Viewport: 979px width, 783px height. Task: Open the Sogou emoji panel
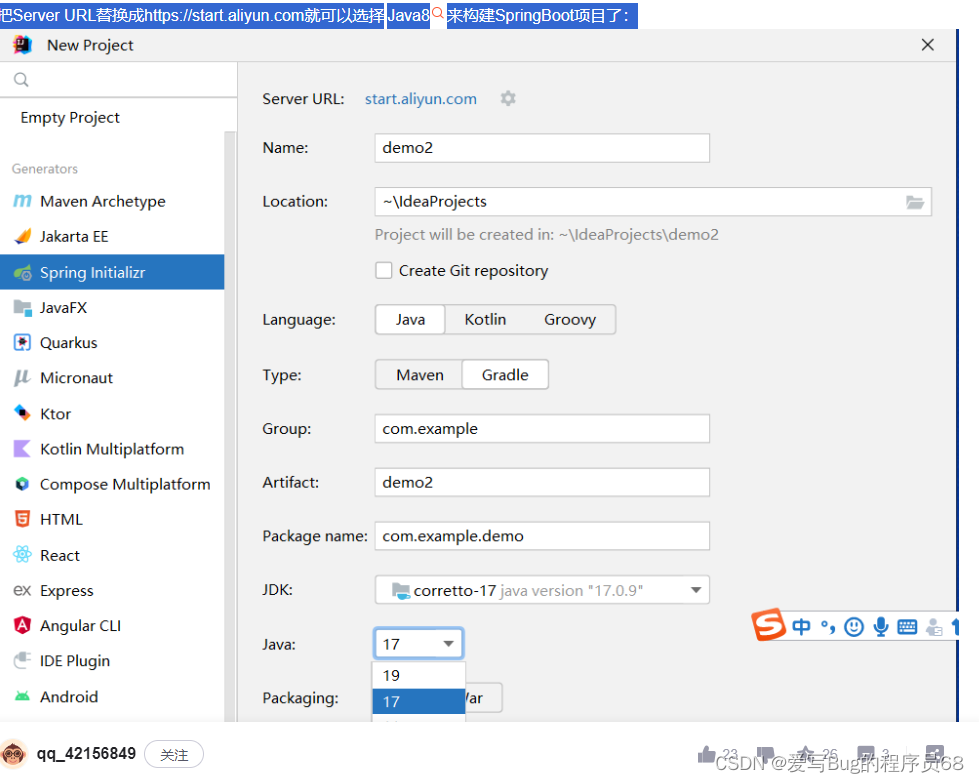pyautogui.click(x=853, y=626)
